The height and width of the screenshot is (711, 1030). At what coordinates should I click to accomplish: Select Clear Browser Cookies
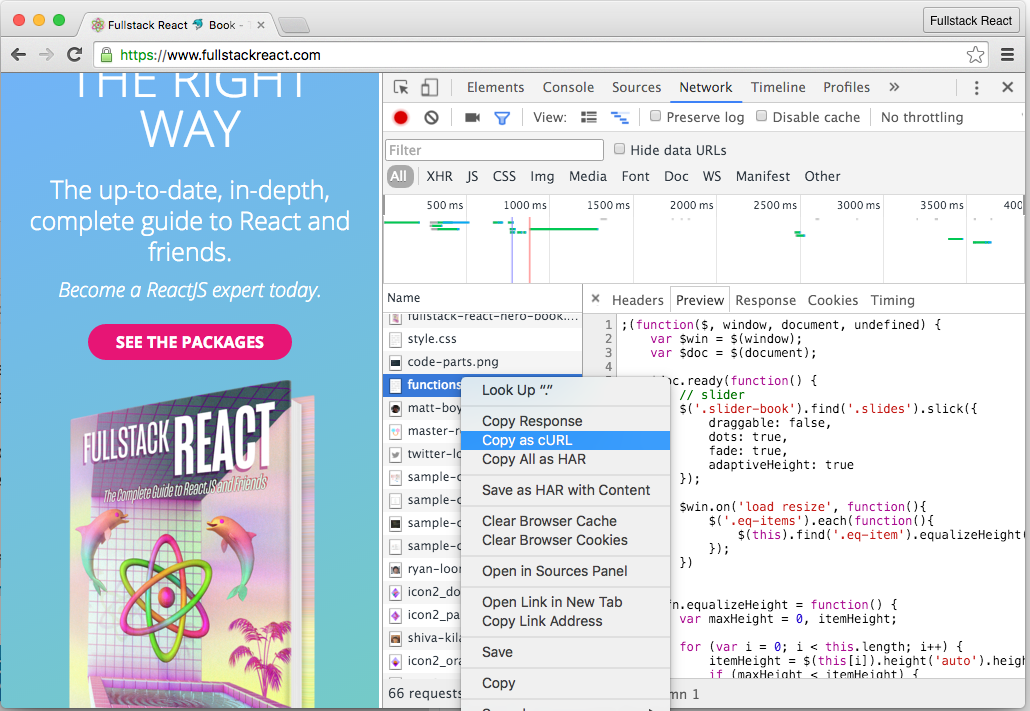pos(565,540)
